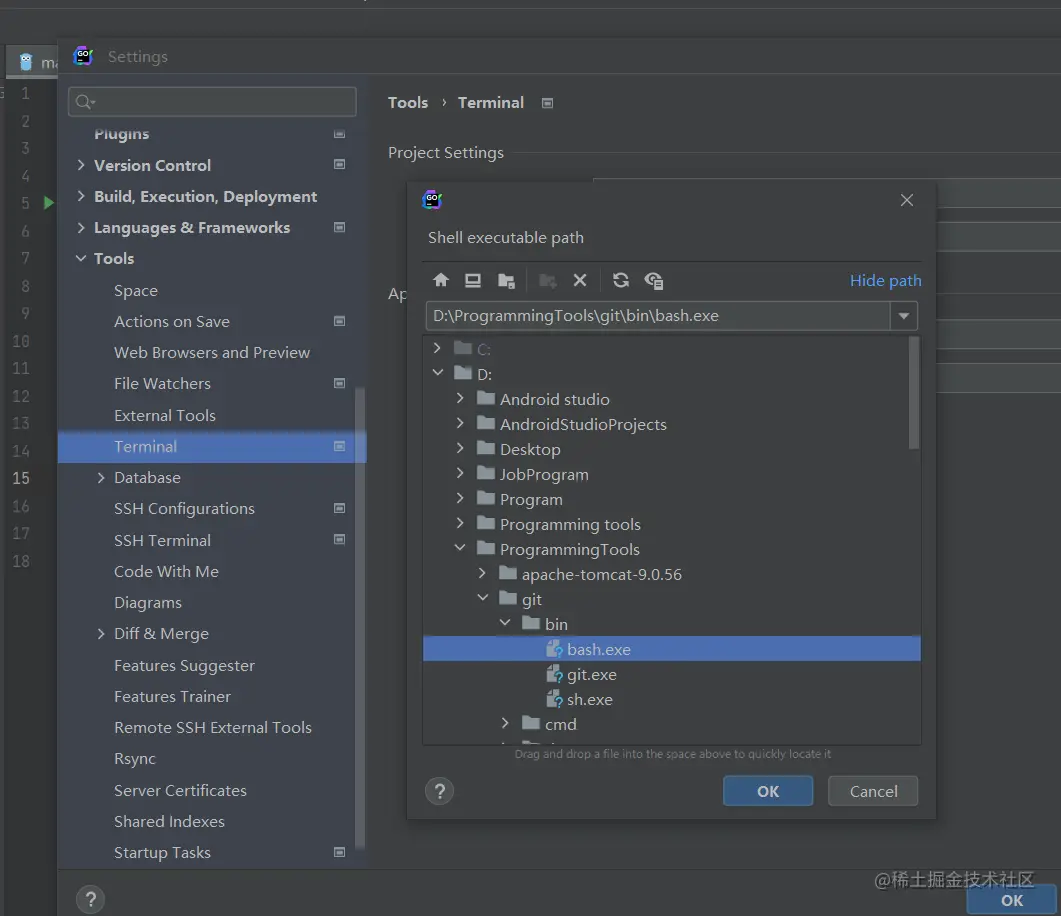Open Web Browsers and Preview settings
The width and height of the screenshot is (1061, 916).
tap(212, 352)
